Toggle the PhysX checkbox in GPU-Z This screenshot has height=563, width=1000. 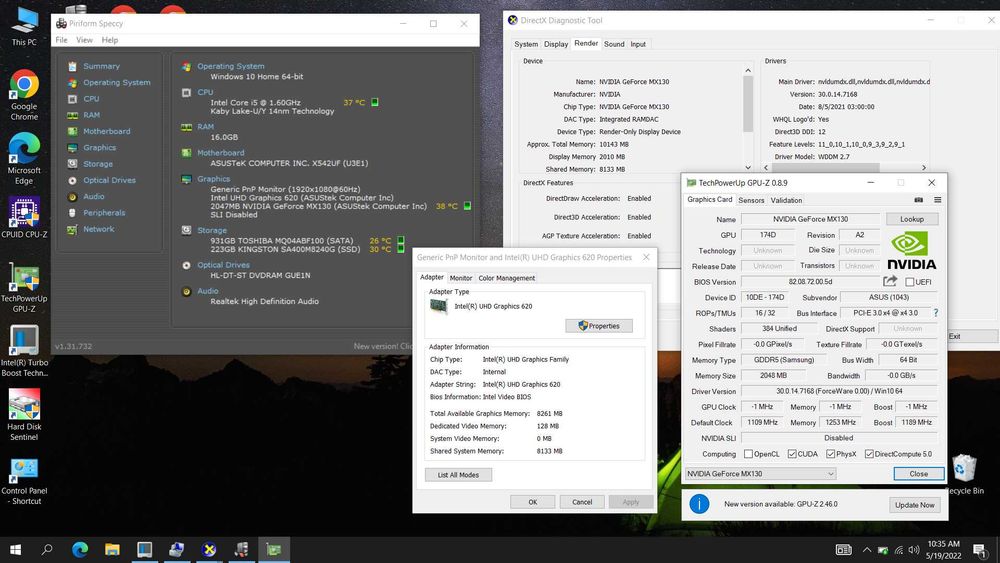click(830, 454)
